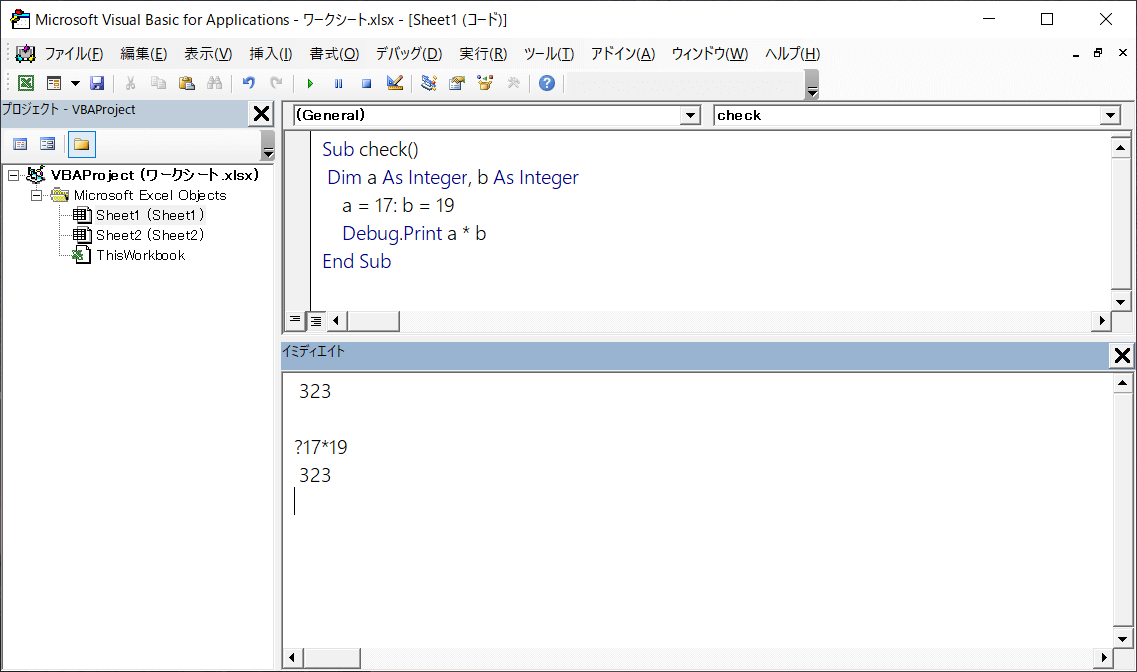Collapse the Microsoft Excel Objects node
Image resolution: width=1137 pixels, height=672 pixels.
pyautogui.click(x=37, y=194)
